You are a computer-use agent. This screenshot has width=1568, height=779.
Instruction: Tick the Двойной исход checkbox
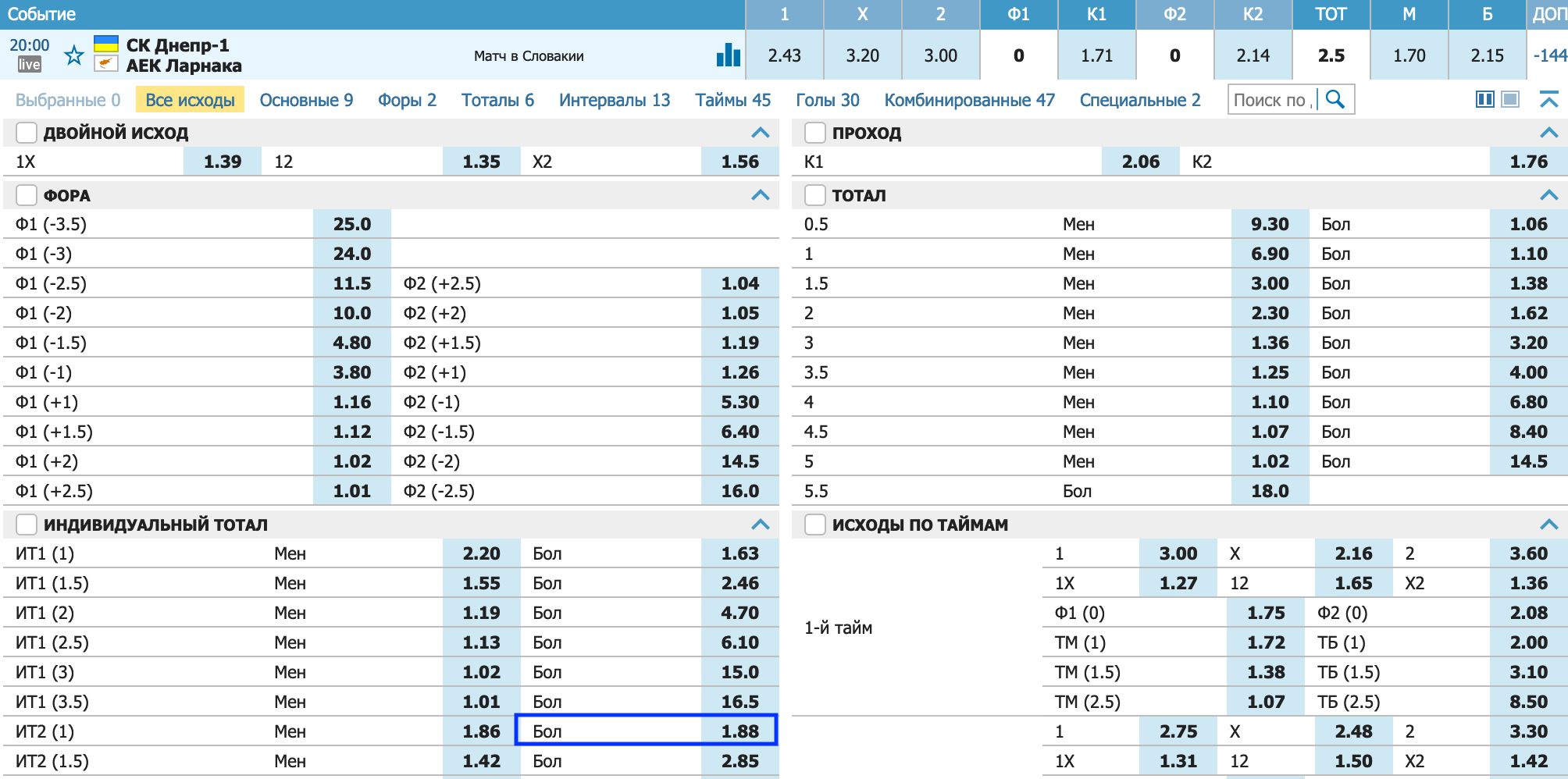(27, 133)
